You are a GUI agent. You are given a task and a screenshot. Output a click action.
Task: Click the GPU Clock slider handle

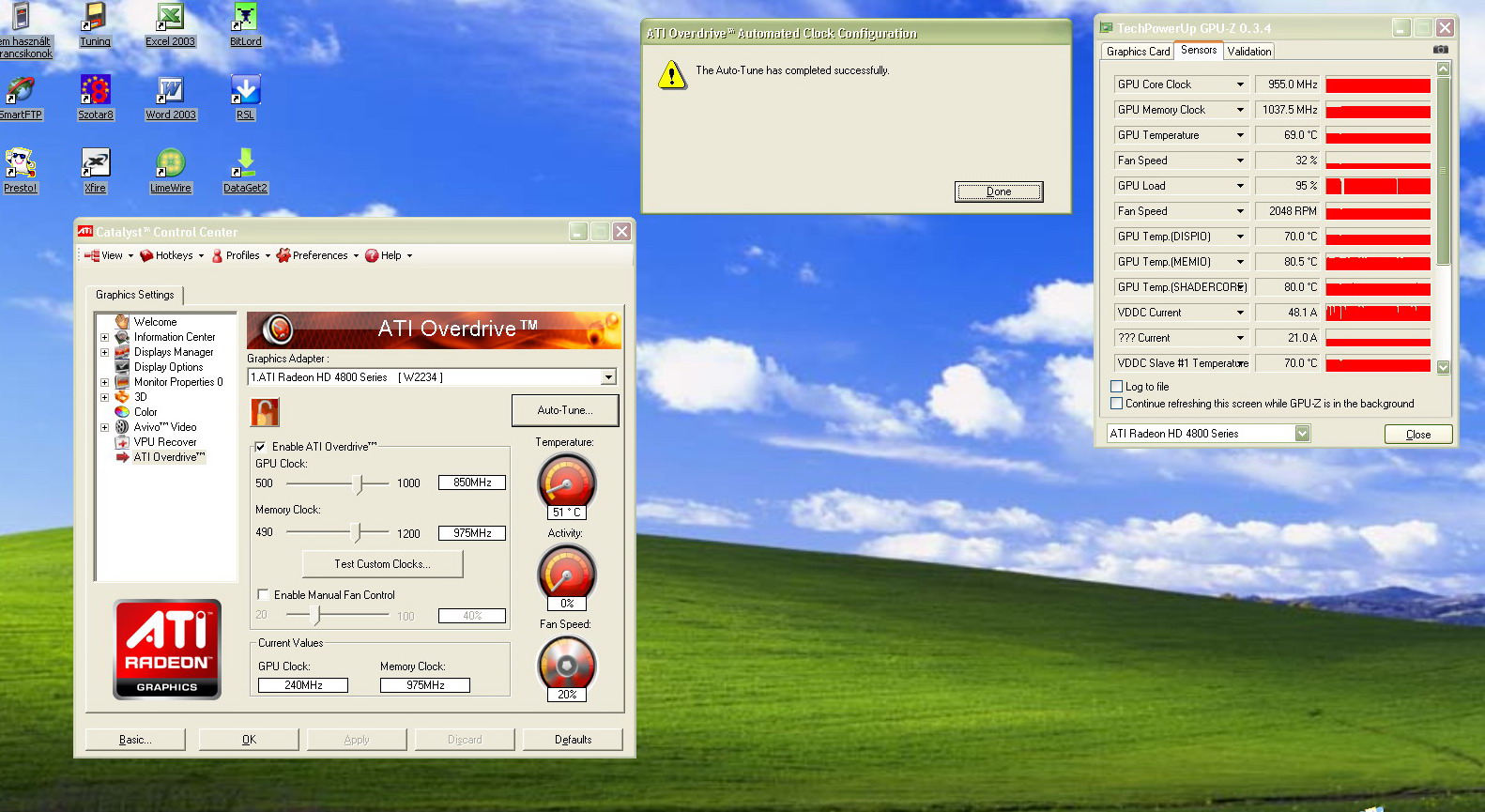click(x=359, y=483)
